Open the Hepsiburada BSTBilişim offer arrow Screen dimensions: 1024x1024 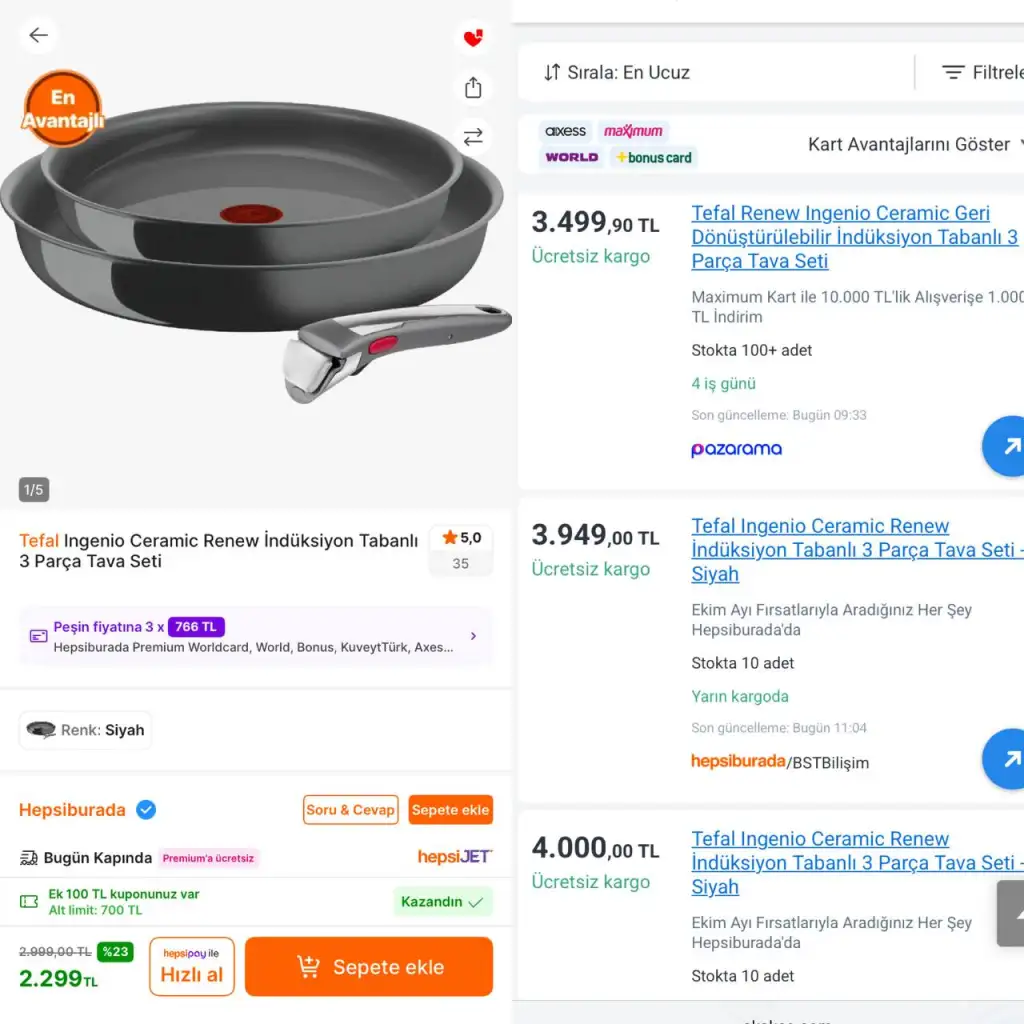[1005, 760]
